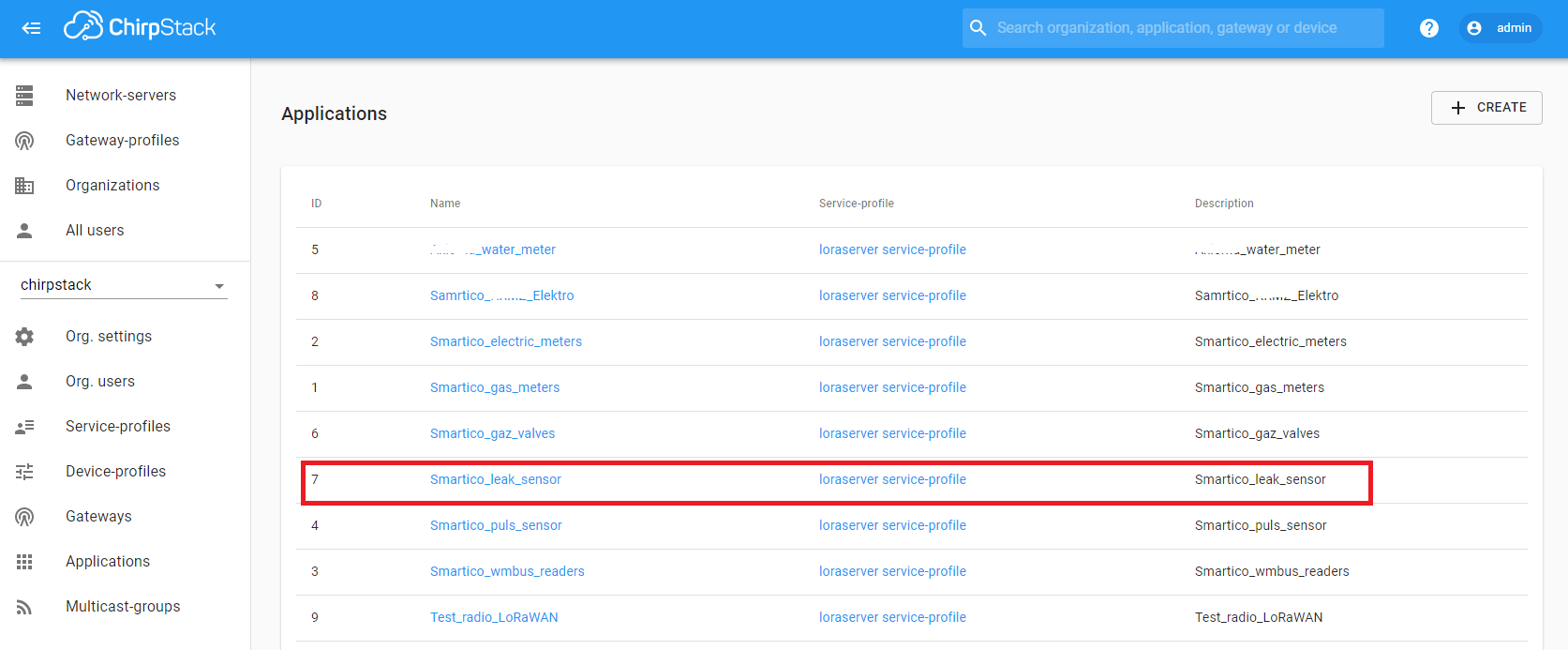Click service-profile link for Smartico_gas_meters row
Viewport: 1568px width, 650px height.
click(x=891, y=387)
